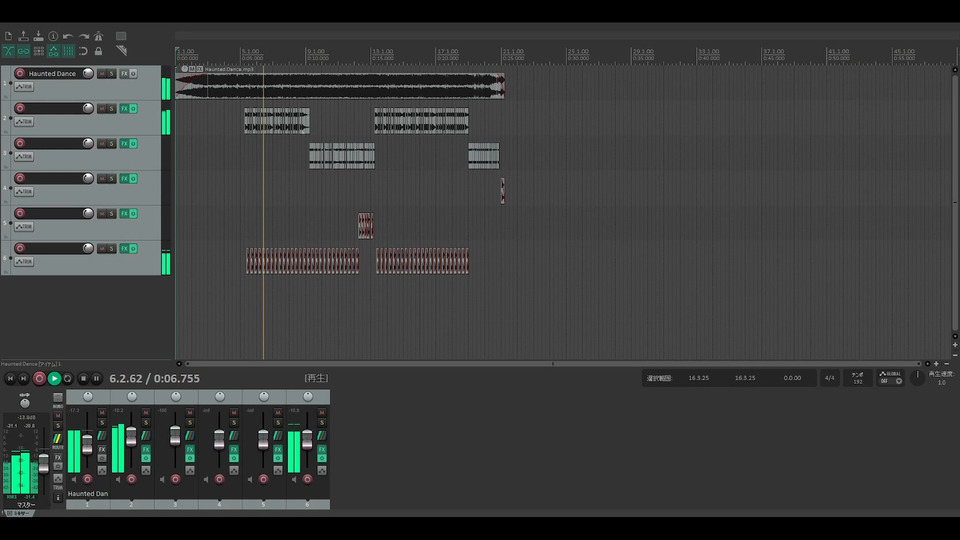
Task: Toggle the repeat loop transport button
Action: 68,378
